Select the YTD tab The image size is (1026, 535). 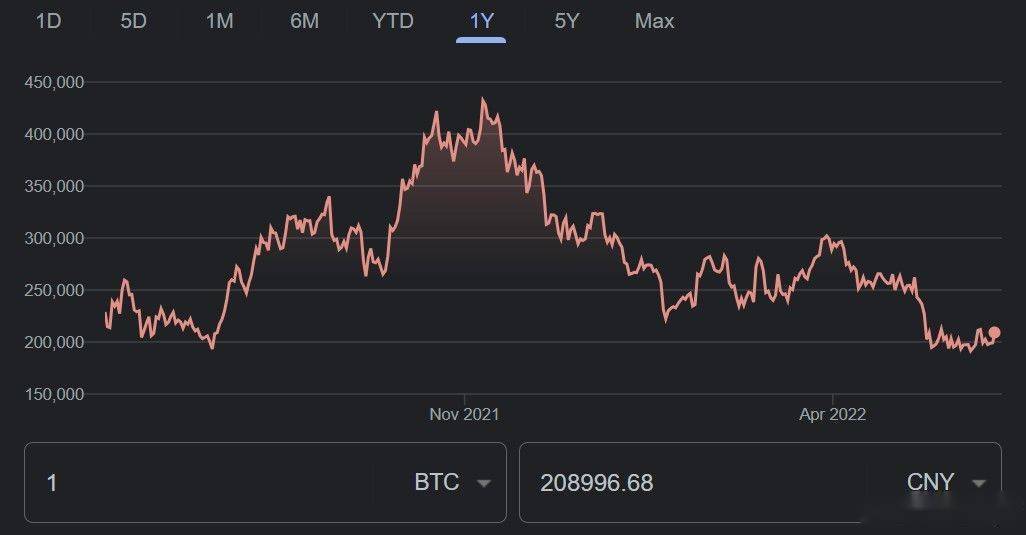tap(393, 21)
